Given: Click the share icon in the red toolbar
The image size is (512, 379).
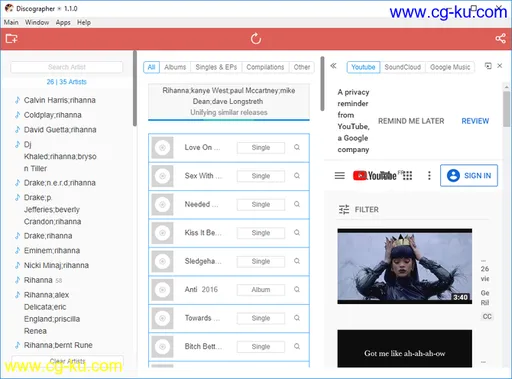Looking at the screenshot, I should coord(500,38).
